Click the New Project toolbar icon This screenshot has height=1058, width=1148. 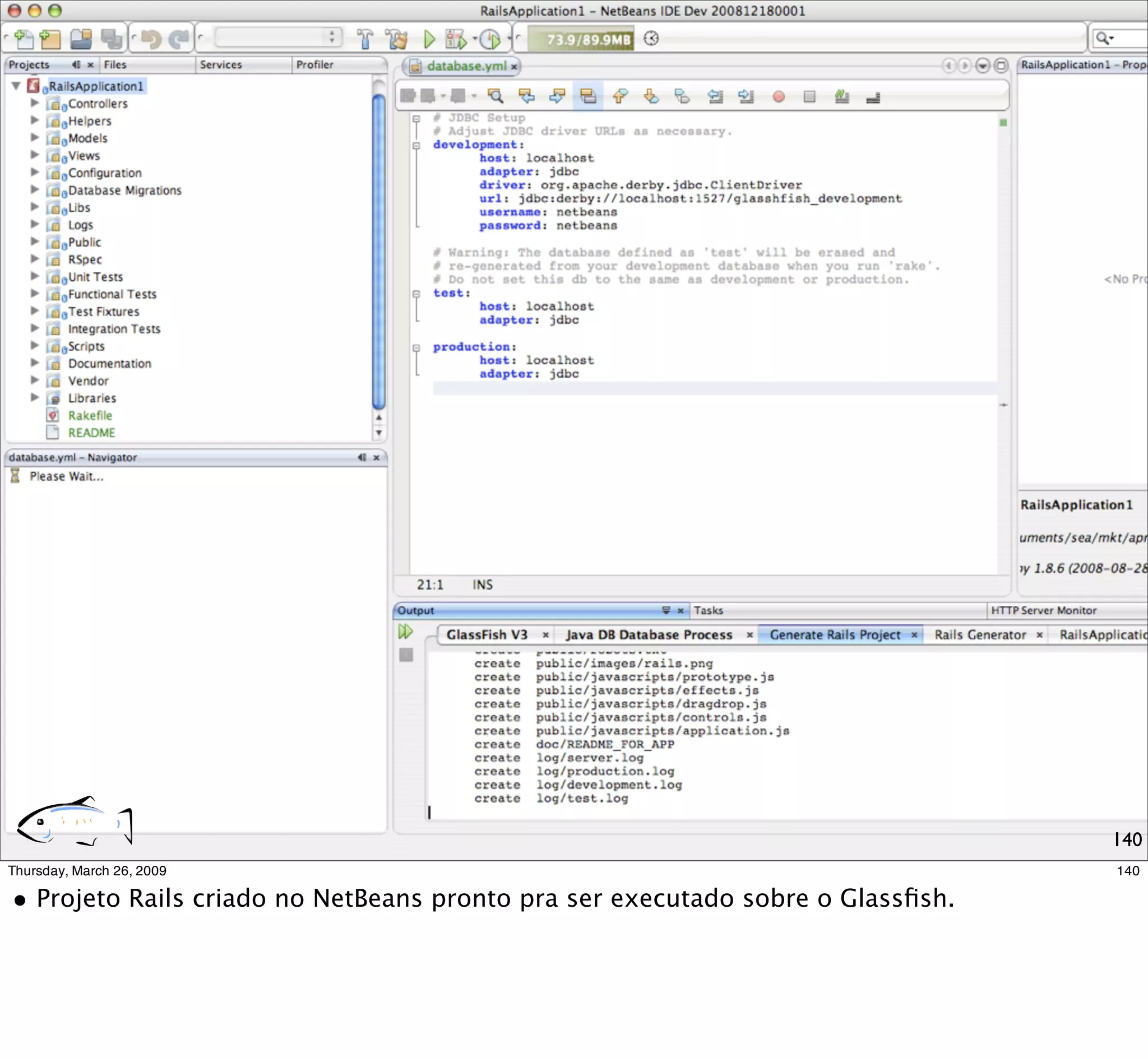coord(50,39)
